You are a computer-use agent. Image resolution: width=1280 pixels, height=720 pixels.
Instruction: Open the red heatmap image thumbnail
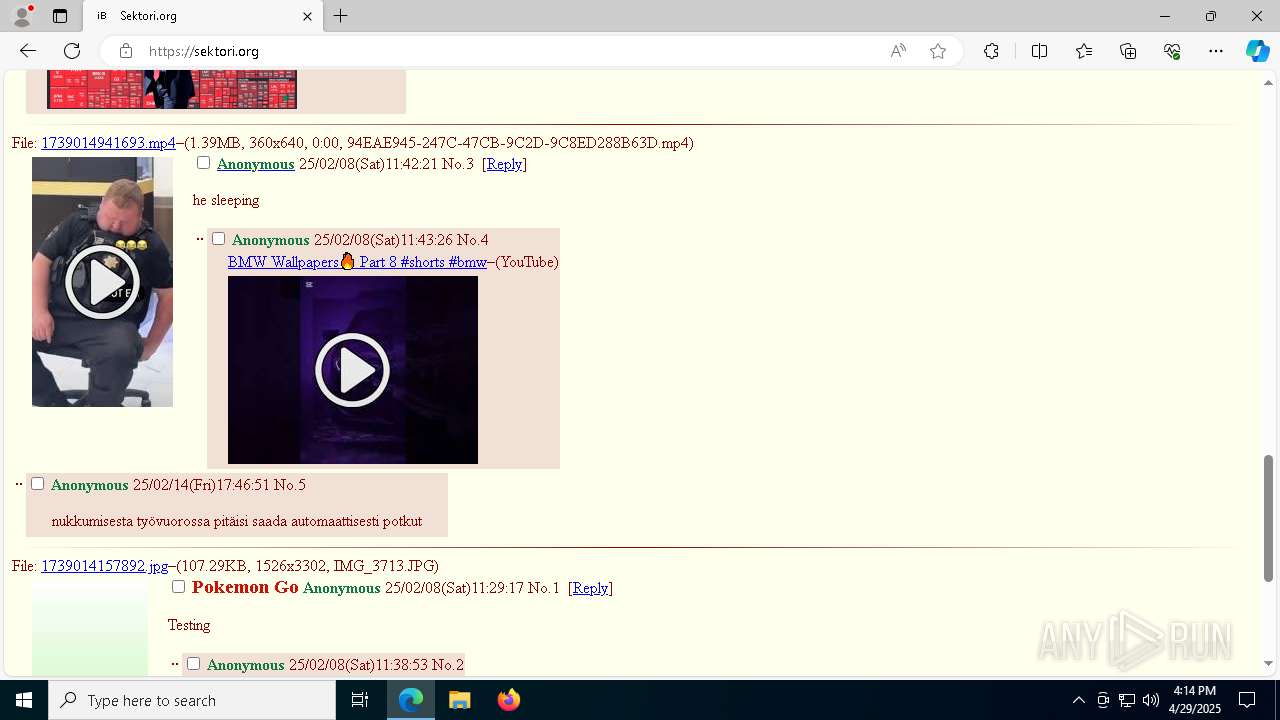172,89
